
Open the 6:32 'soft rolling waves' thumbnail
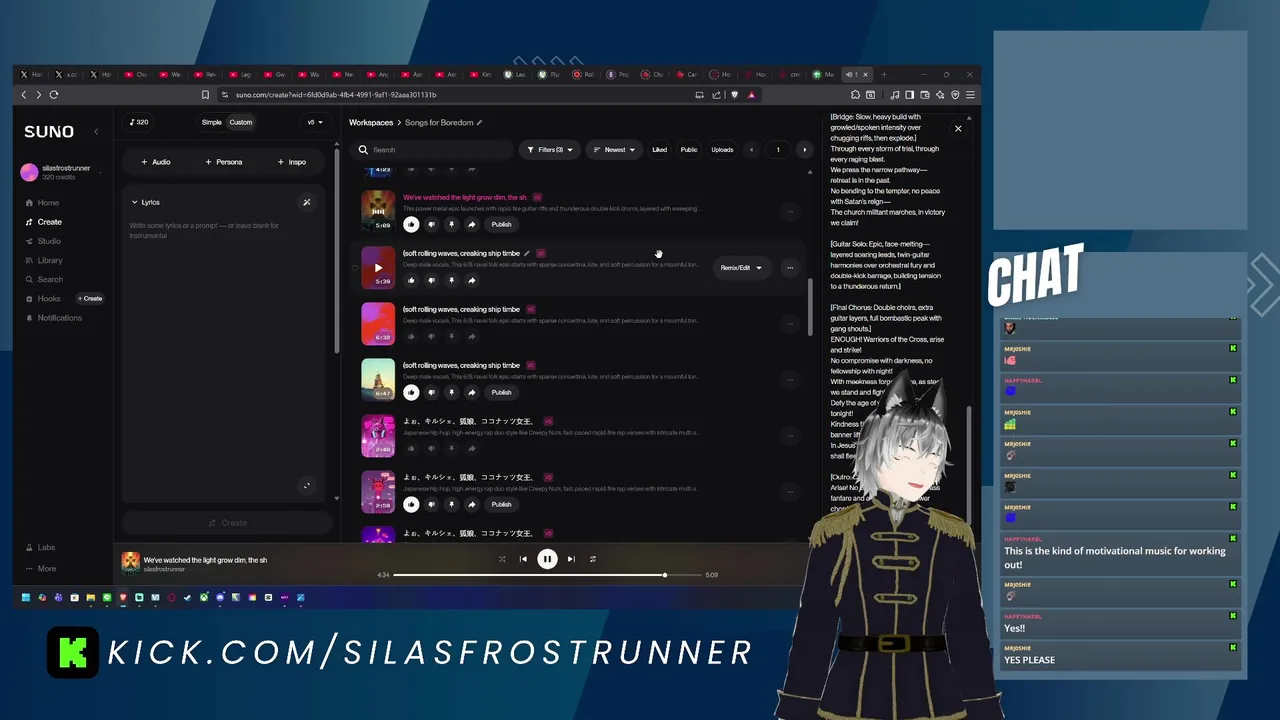[378, 323]
